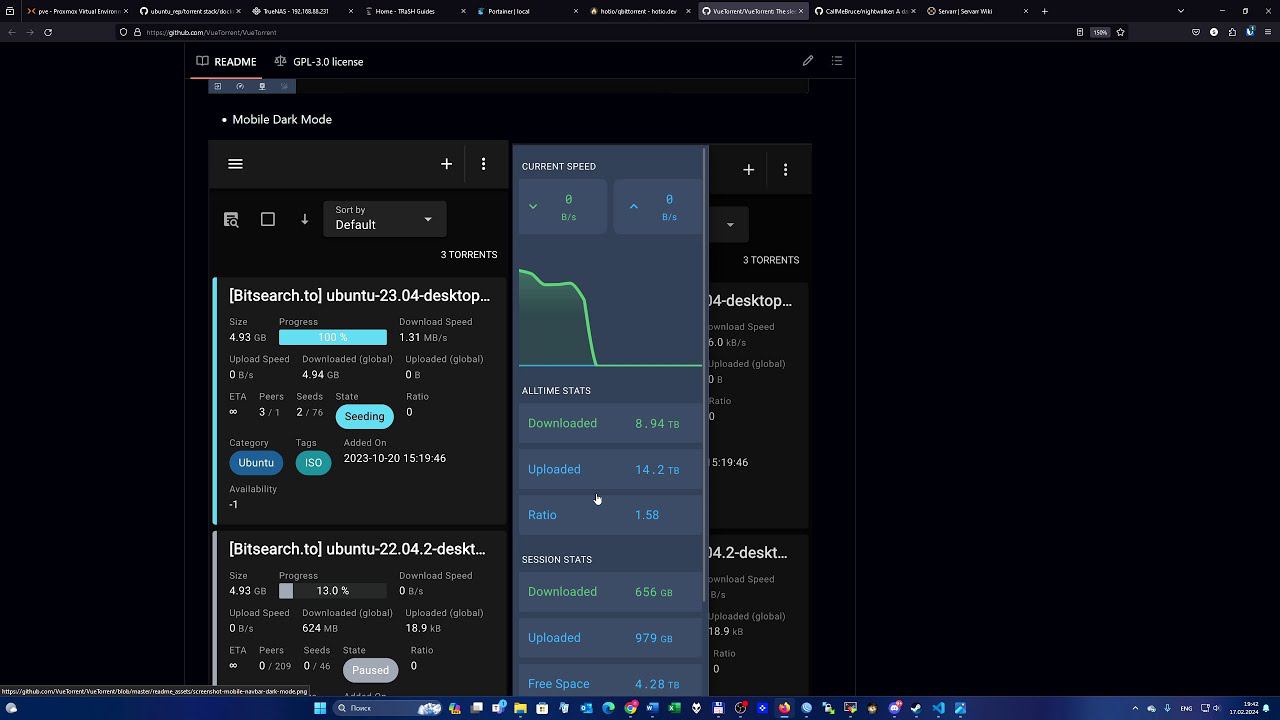Close the VueTorrent browser tab
This screenshot has height=720, width=1280.
coord(801,11)
